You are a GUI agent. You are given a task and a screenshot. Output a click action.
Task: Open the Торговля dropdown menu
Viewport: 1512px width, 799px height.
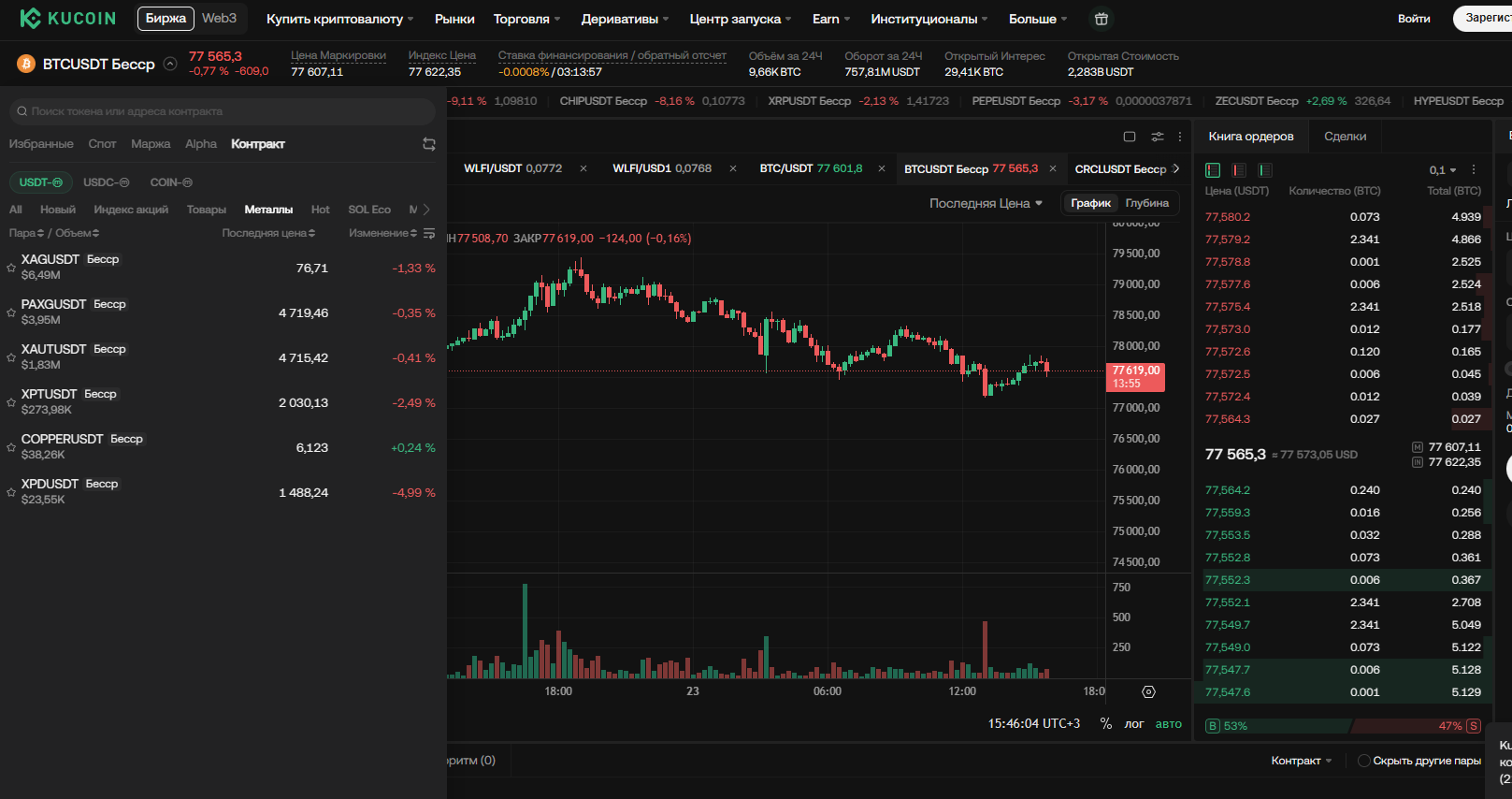pos(527,19)
